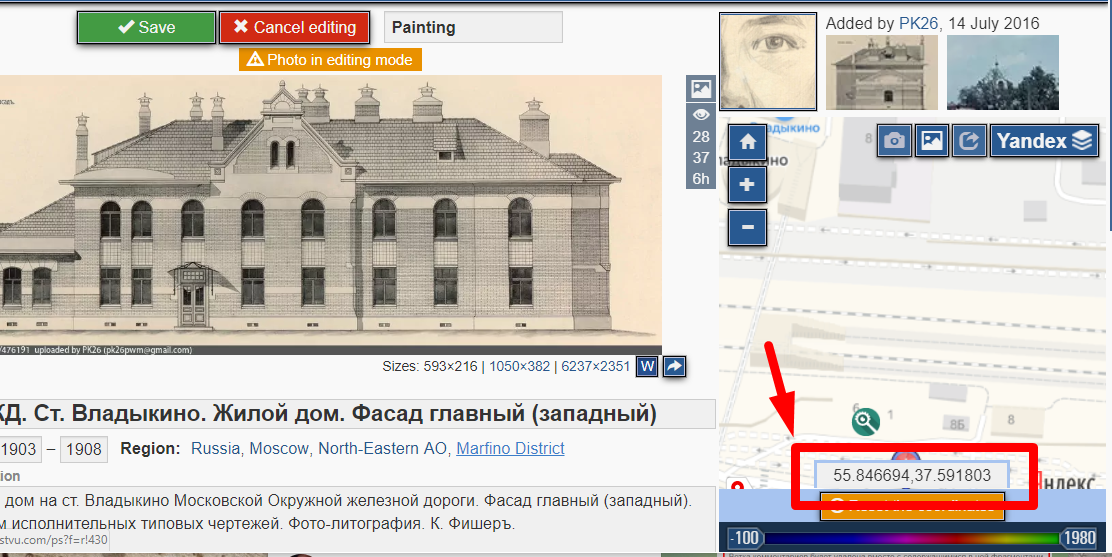Open the Painting type dropdown

pos(473,28)
